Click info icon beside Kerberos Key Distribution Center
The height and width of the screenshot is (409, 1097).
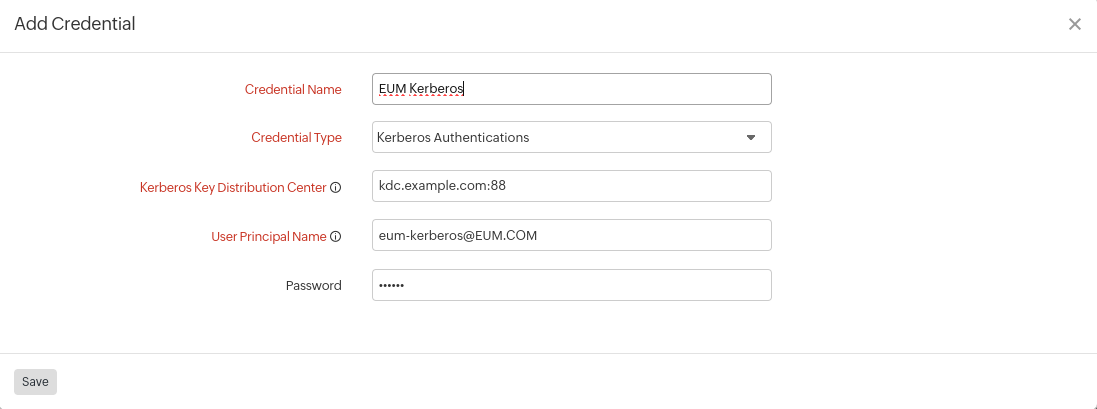[336, 187]
